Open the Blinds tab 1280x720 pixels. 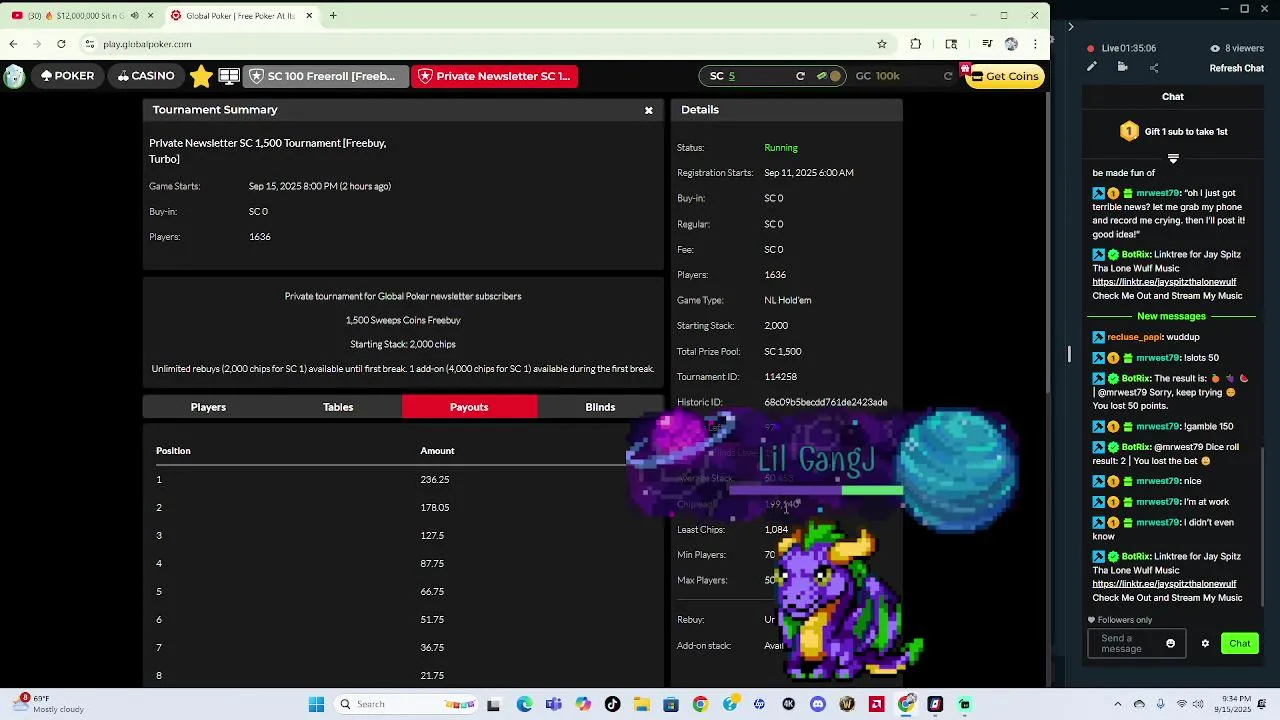pos(600,407)
